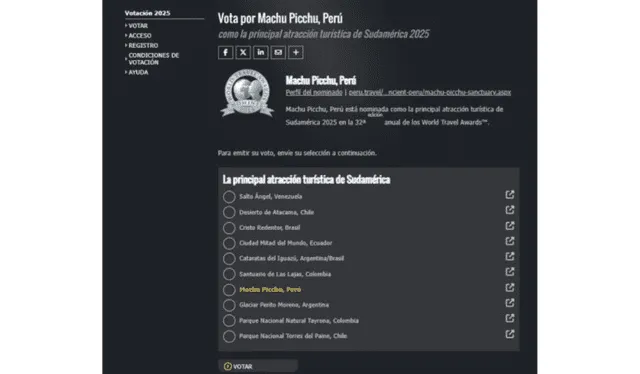This screenshot has height=374, width=640.
Task: Choose Cataratas del Iguazú radio button
Action: click(x=229, y=259)
